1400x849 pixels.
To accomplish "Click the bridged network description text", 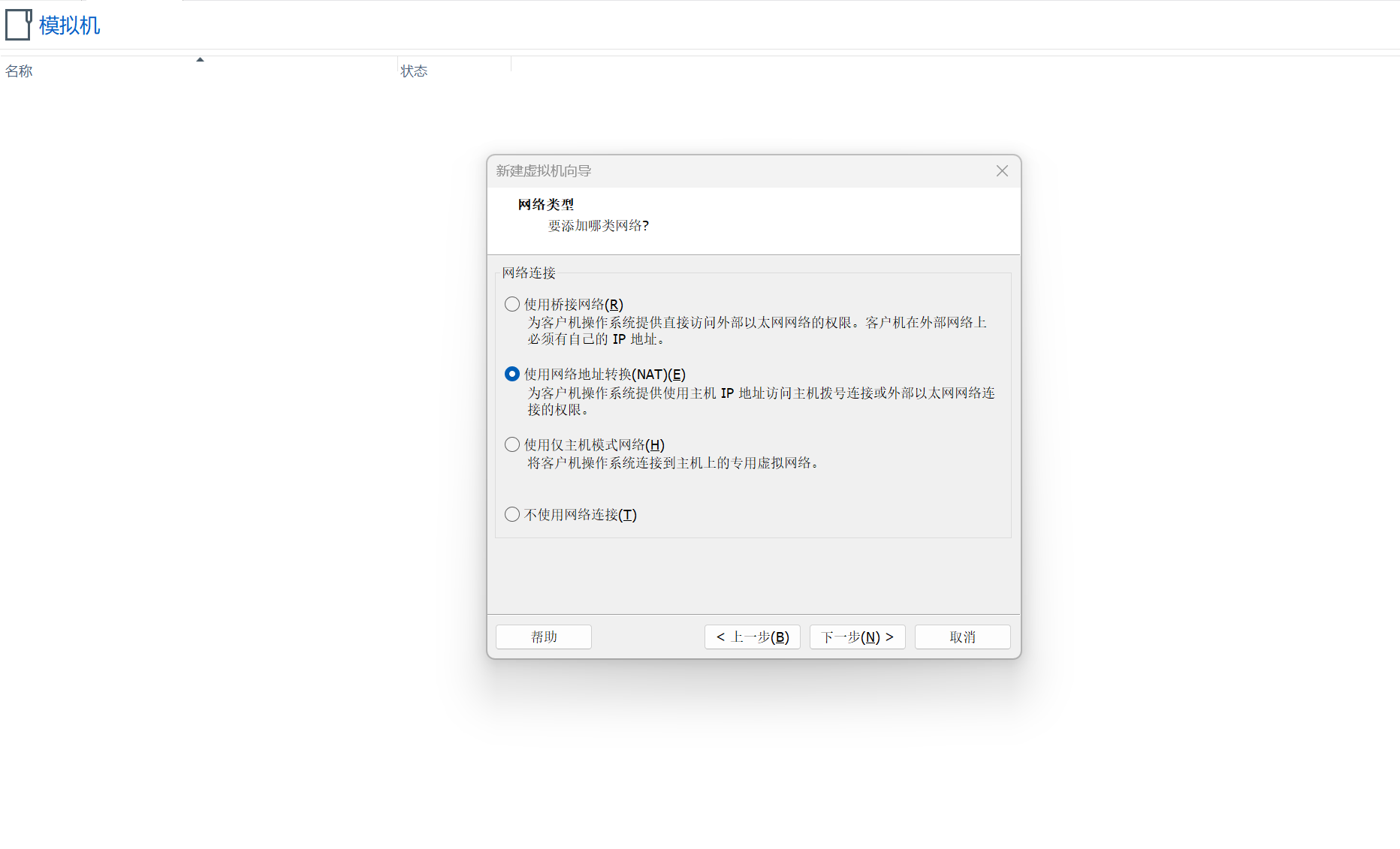I will (757, 330).
